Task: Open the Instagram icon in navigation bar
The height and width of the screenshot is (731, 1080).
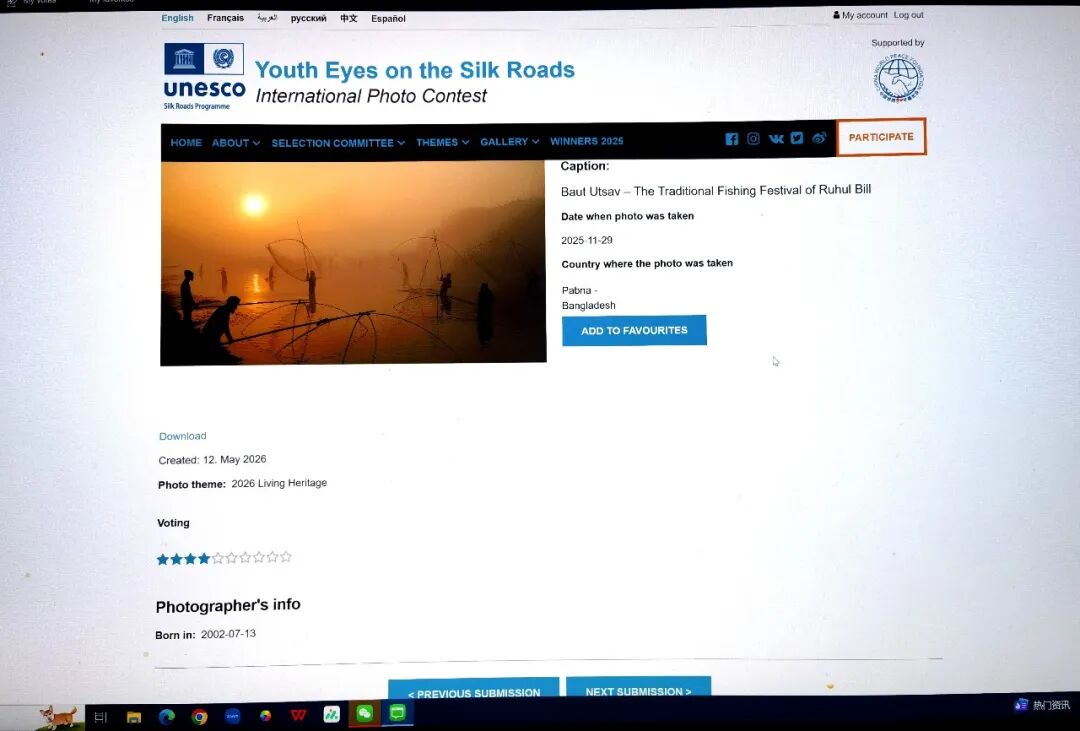Action: tap(754, 139)
